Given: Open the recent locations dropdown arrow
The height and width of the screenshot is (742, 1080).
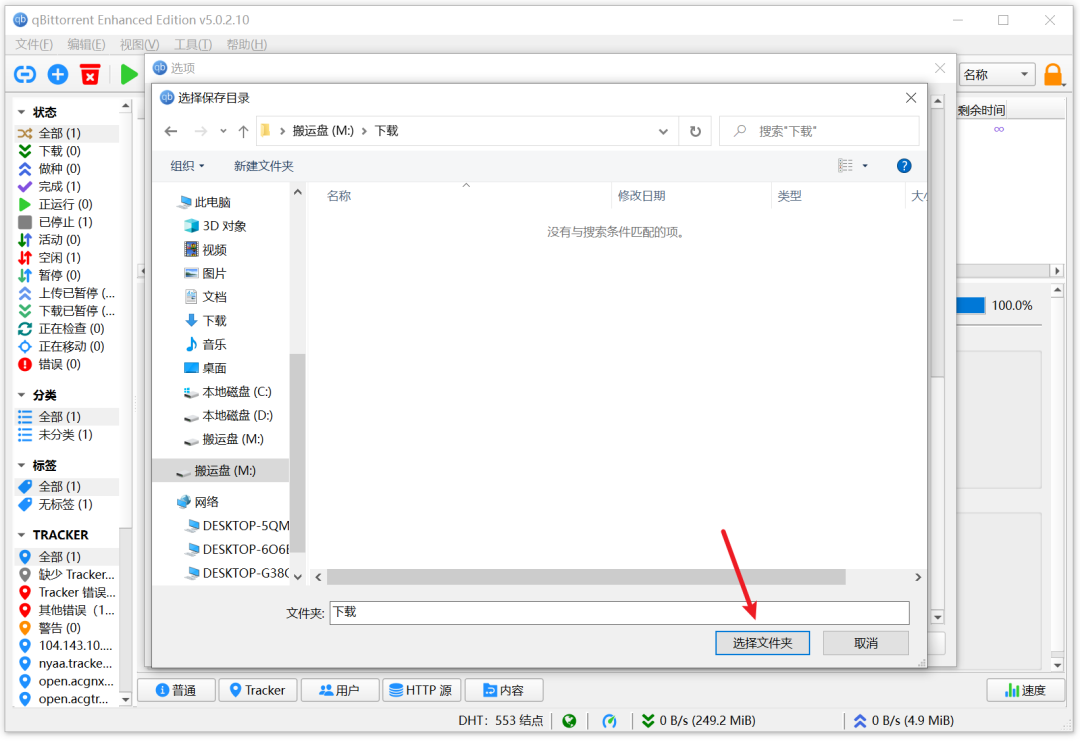Looking at the screenshot, I should (223, 131).
